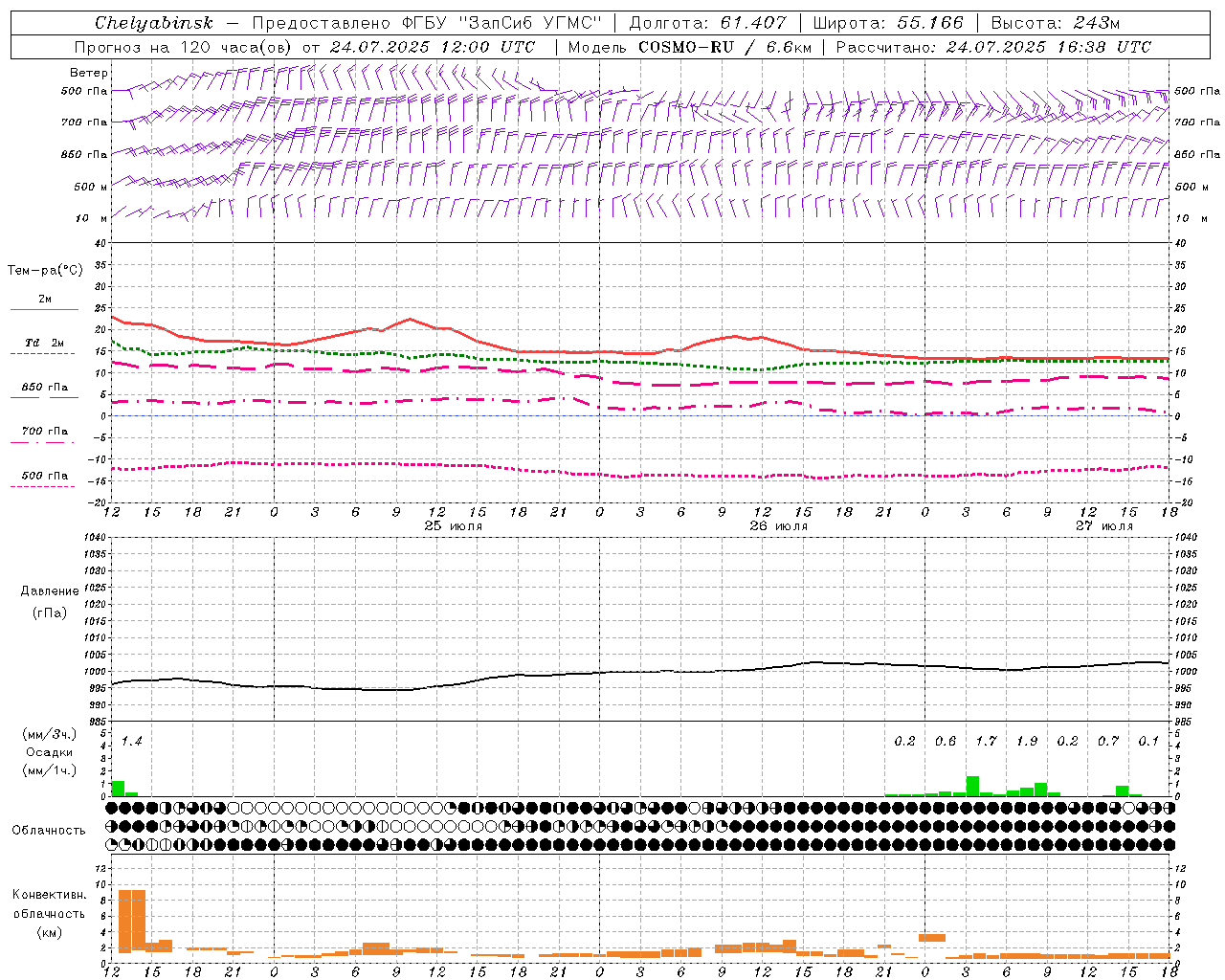
Task: Click the (мм/3ч.) precipitation unit label
Action: pyautogui.click(x=50, y=734)
